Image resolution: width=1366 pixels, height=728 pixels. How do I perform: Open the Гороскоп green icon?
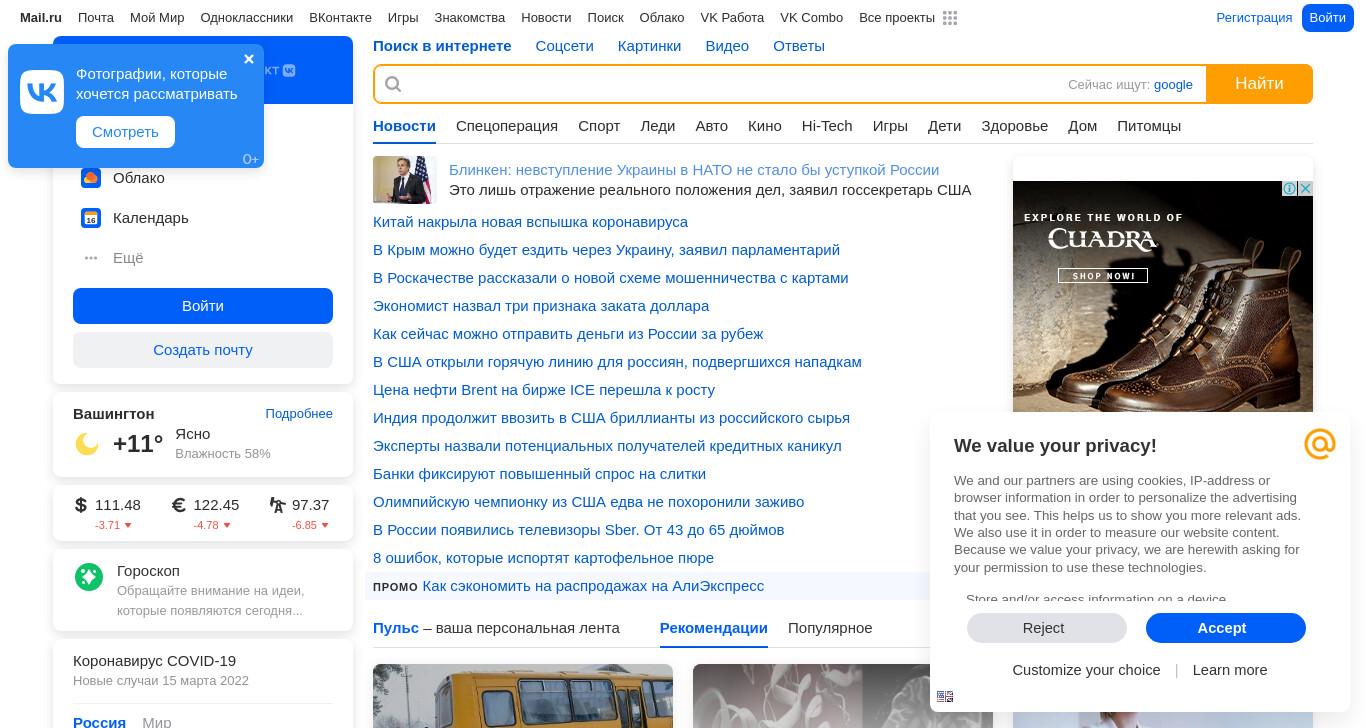(x=89, y=576)
